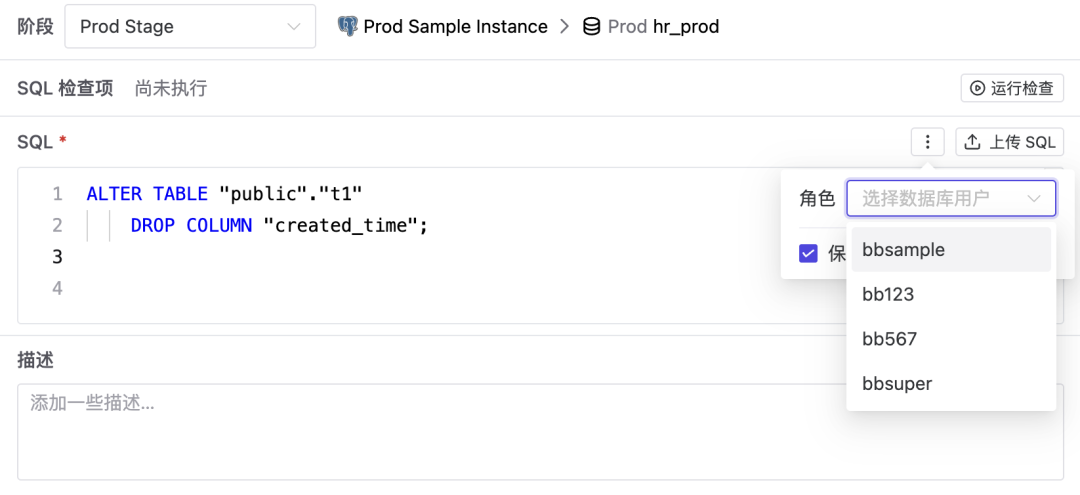Choose bbsuper as the database role

897,384
